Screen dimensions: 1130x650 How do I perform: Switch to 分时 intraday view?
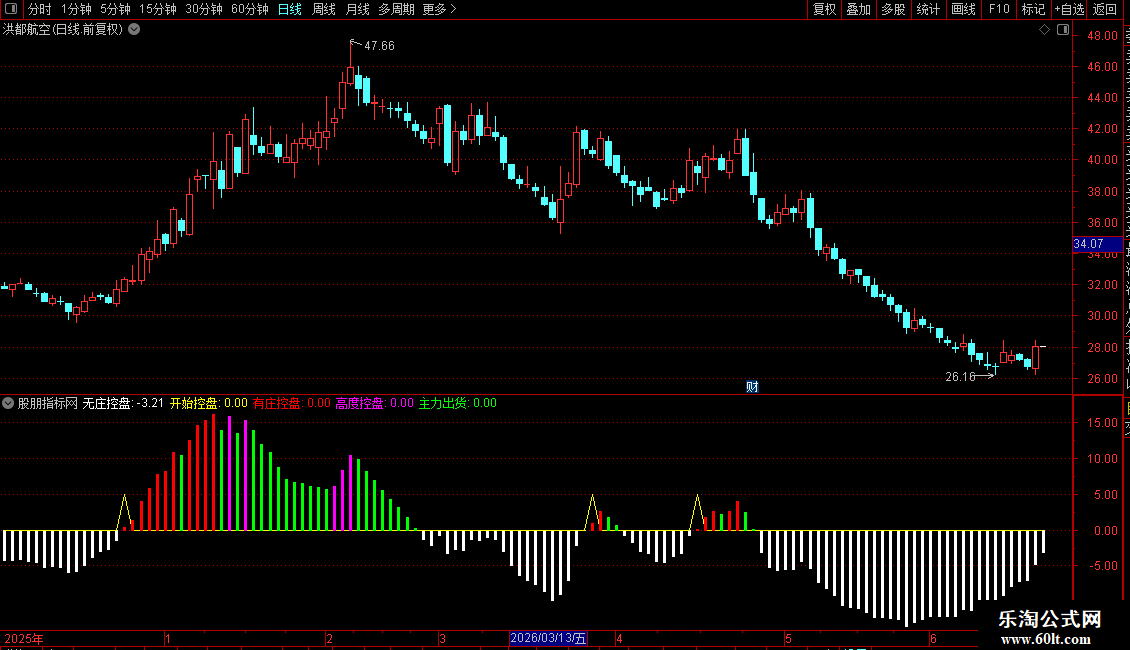(40, 9)
